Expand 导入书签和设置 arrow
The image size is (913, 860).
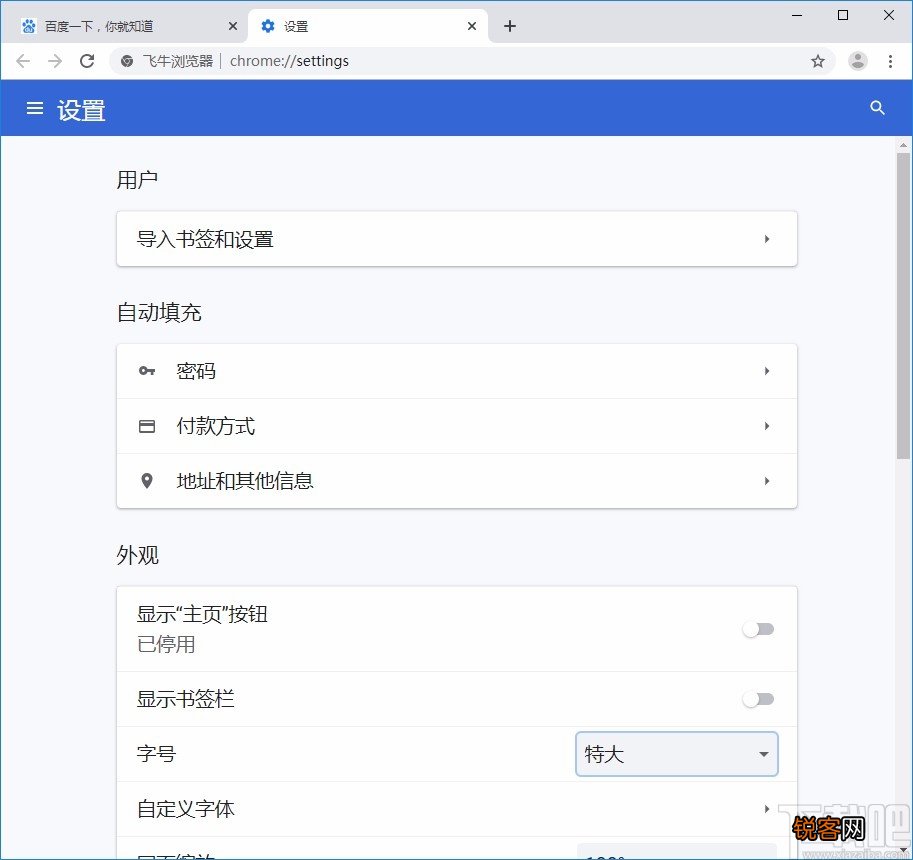click(767, 239)
